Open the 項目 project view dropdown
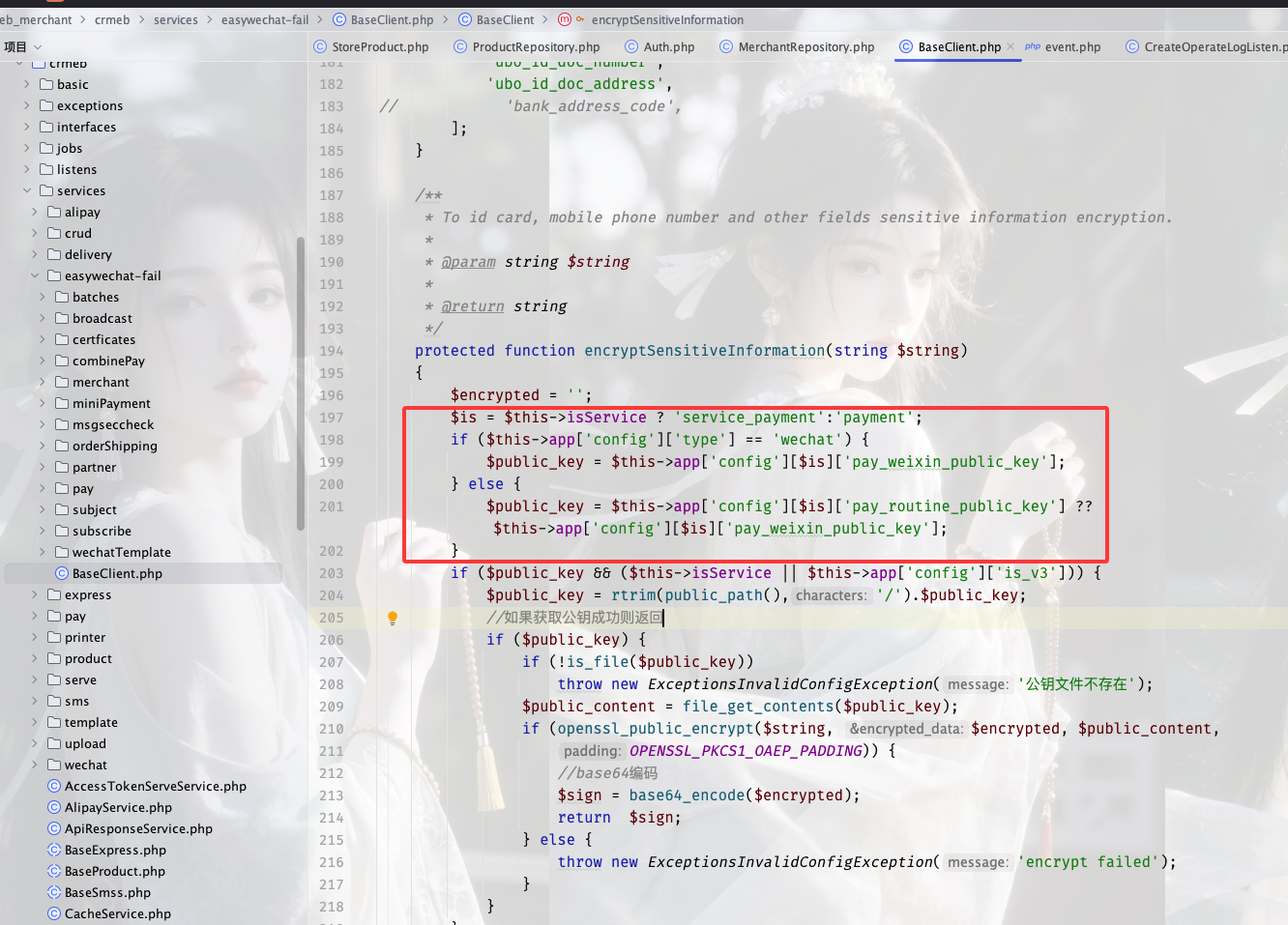1288x925 pixels. [23, 46]
